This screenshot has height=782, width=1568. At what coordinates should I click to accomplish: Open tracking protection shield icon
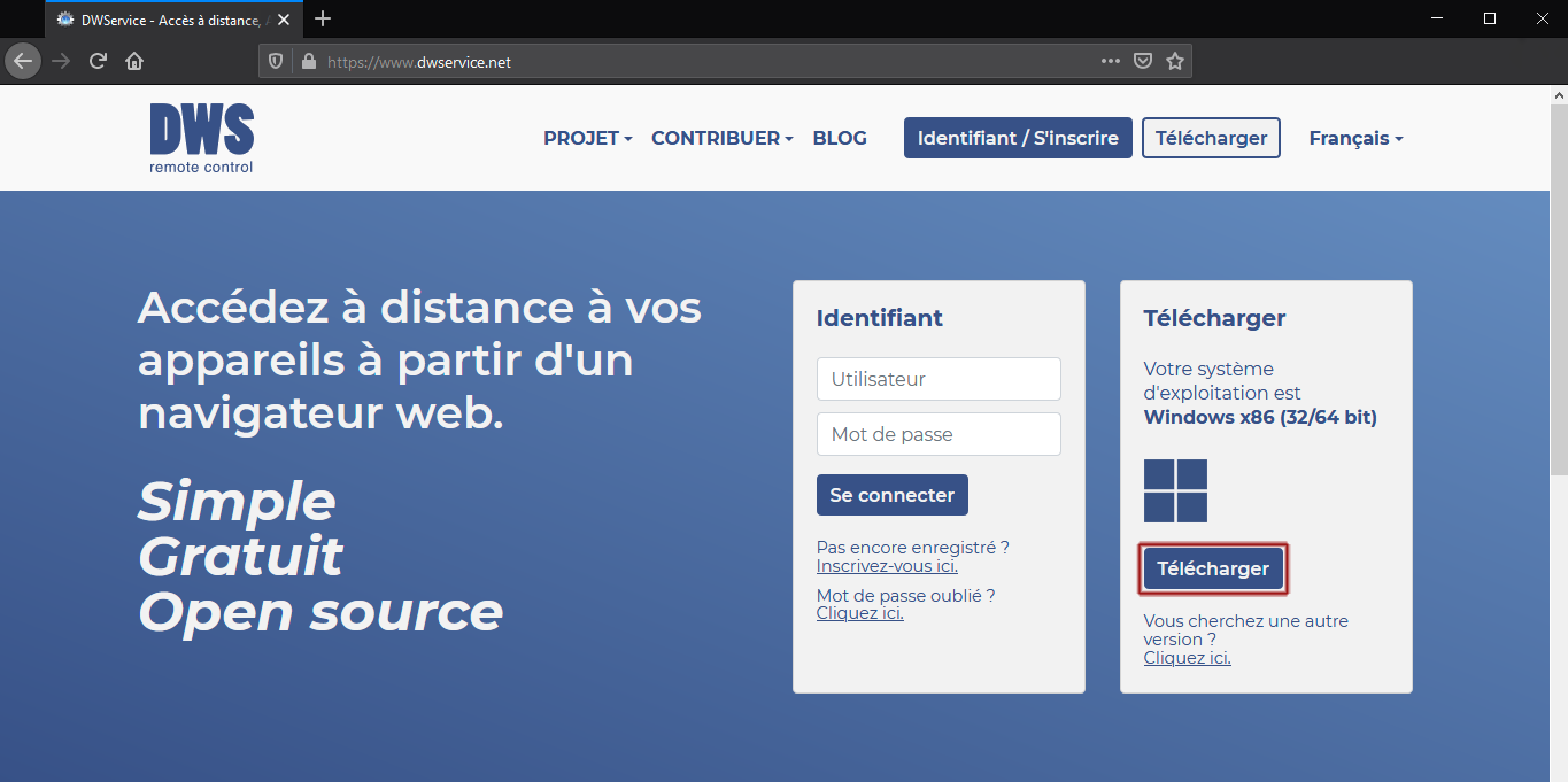pyautogui.click(x=276, y=61)
